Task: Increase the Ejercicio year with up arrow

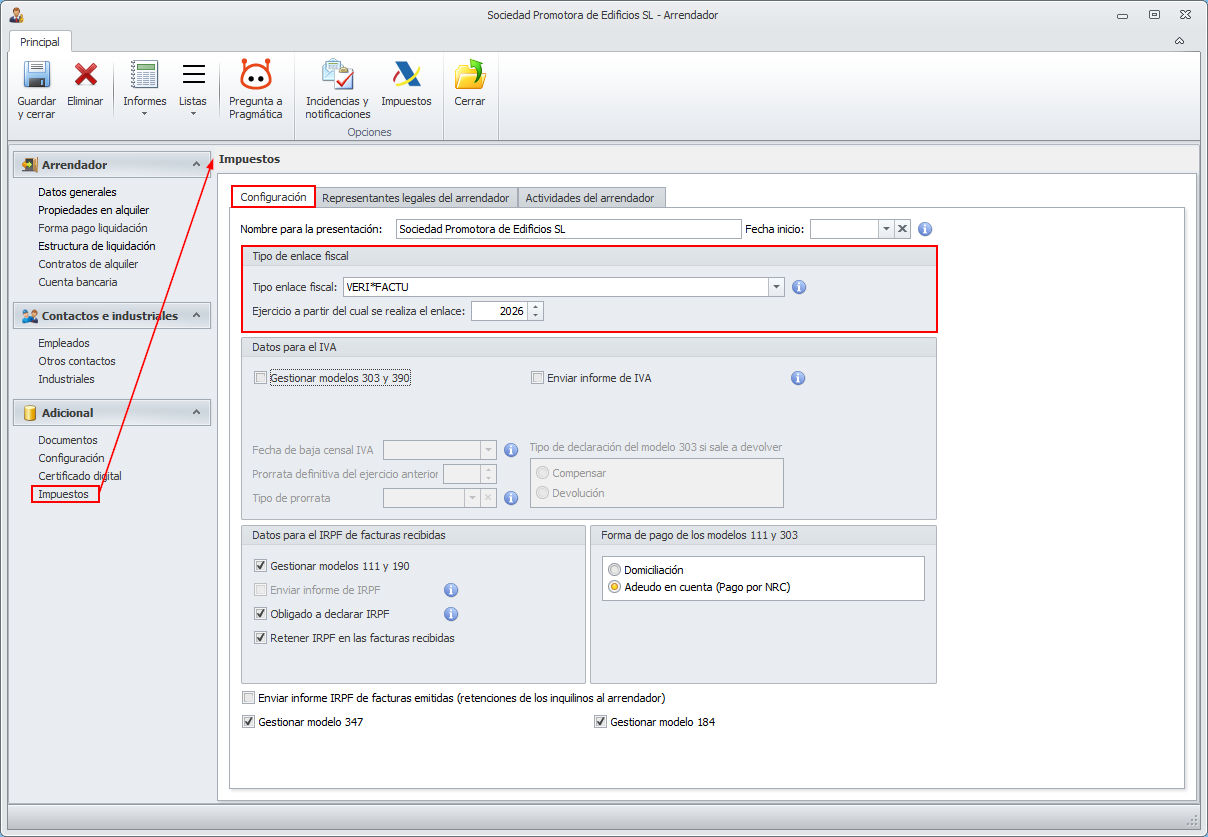Action: (x=536, y=307)
